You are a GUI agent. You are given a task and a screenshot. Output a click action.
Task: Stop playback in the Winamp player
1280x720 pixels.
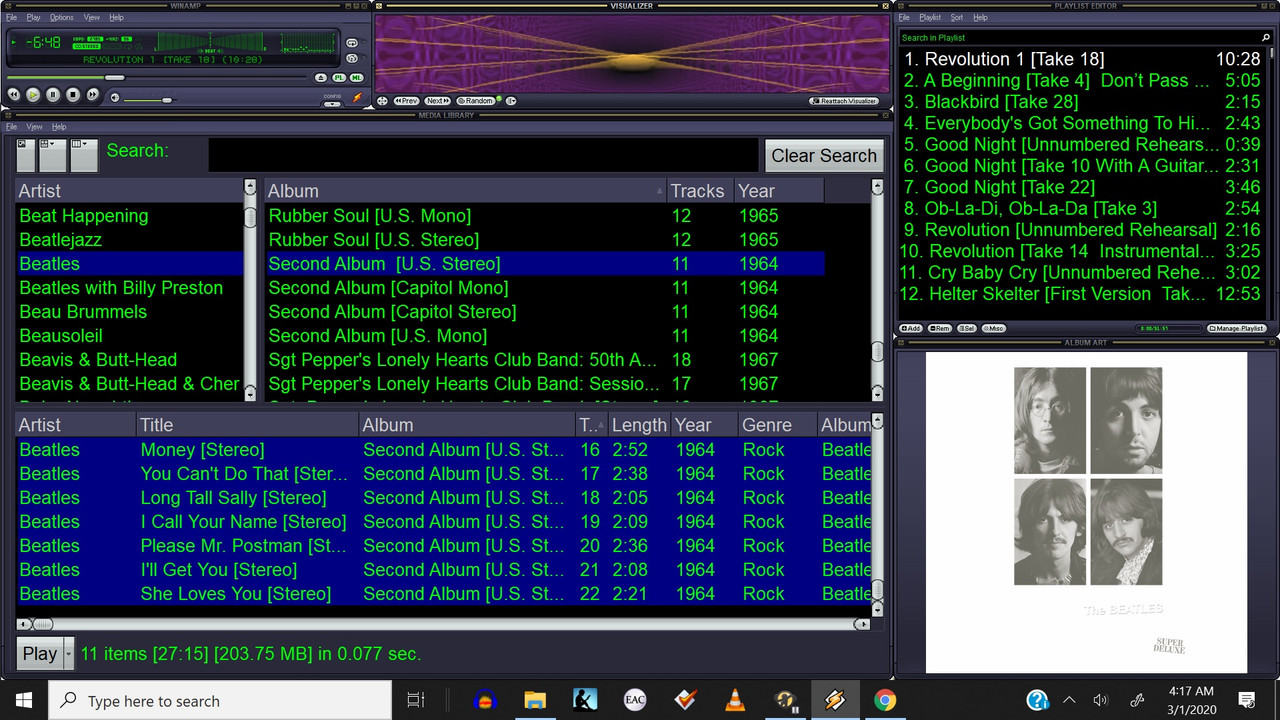tap(73, 94)
